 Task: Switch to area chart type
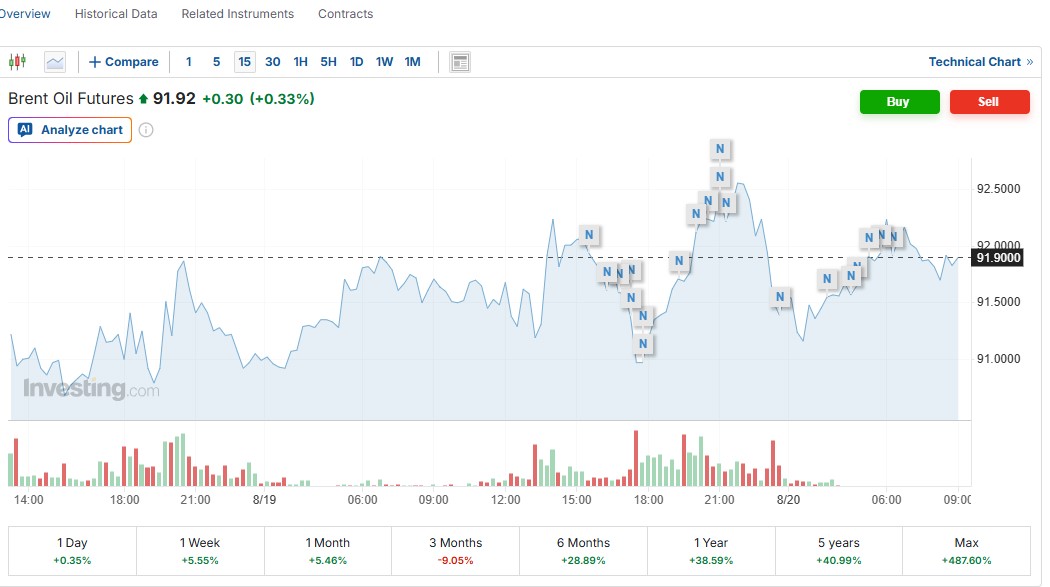(x=55, y=62)
